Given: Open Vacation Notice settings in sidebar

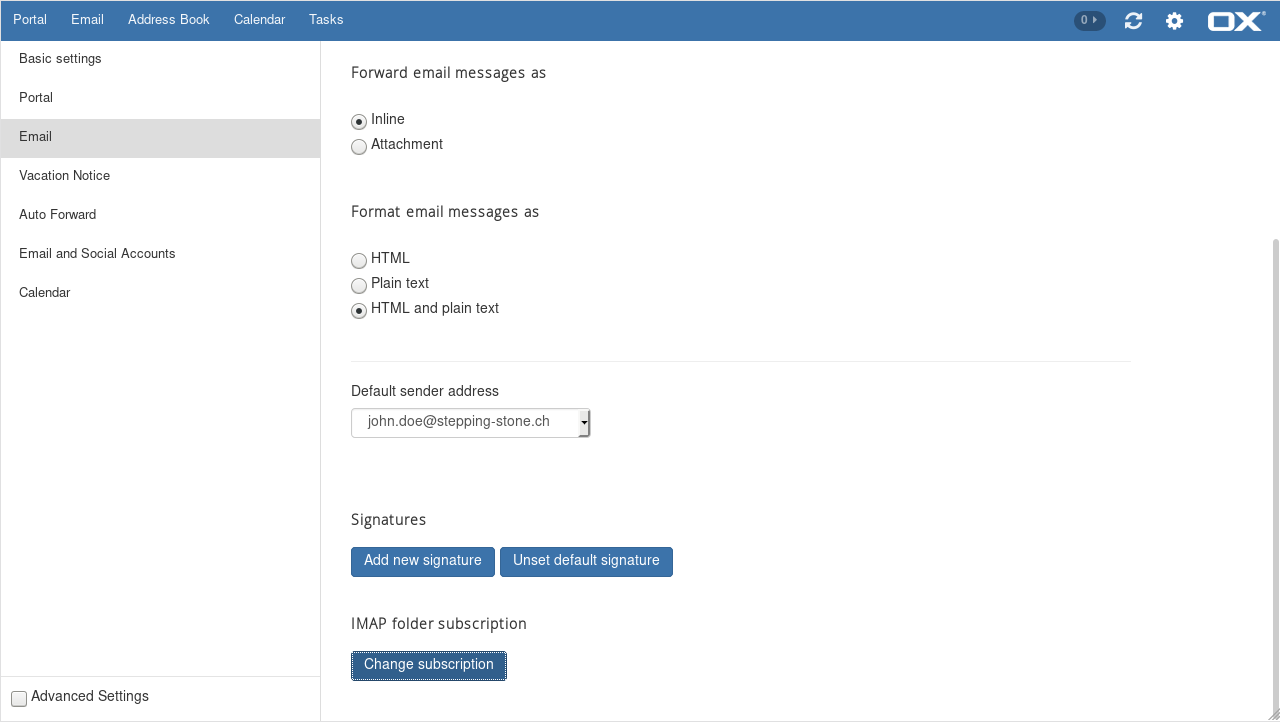Looking at the screenshot, I should (x=65, y=176).
